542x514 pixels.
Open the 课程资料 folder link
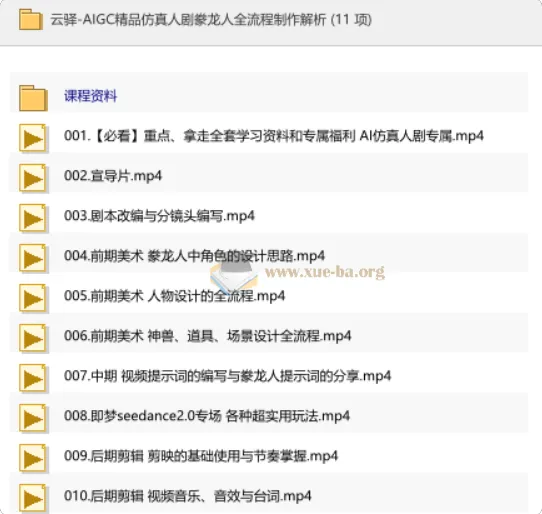tap(91, 96)
